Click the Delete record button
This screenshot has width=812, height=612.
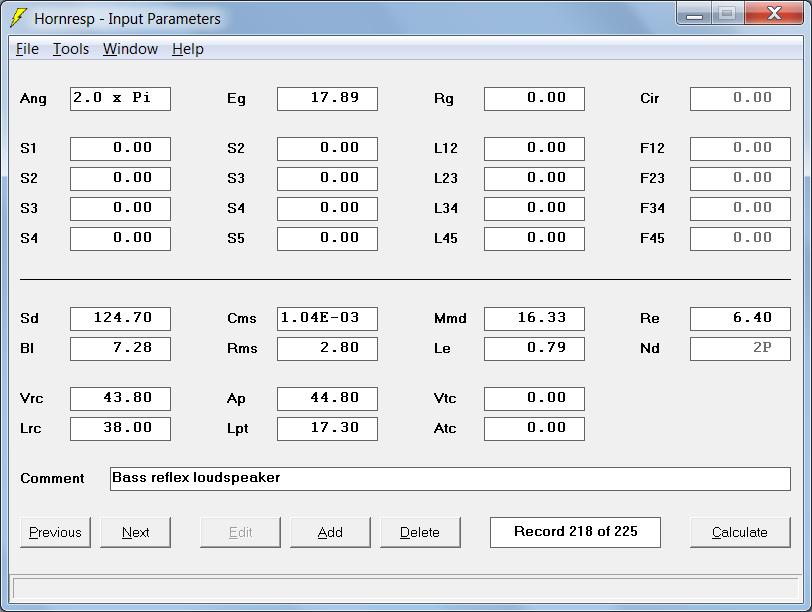pos(420,532)
